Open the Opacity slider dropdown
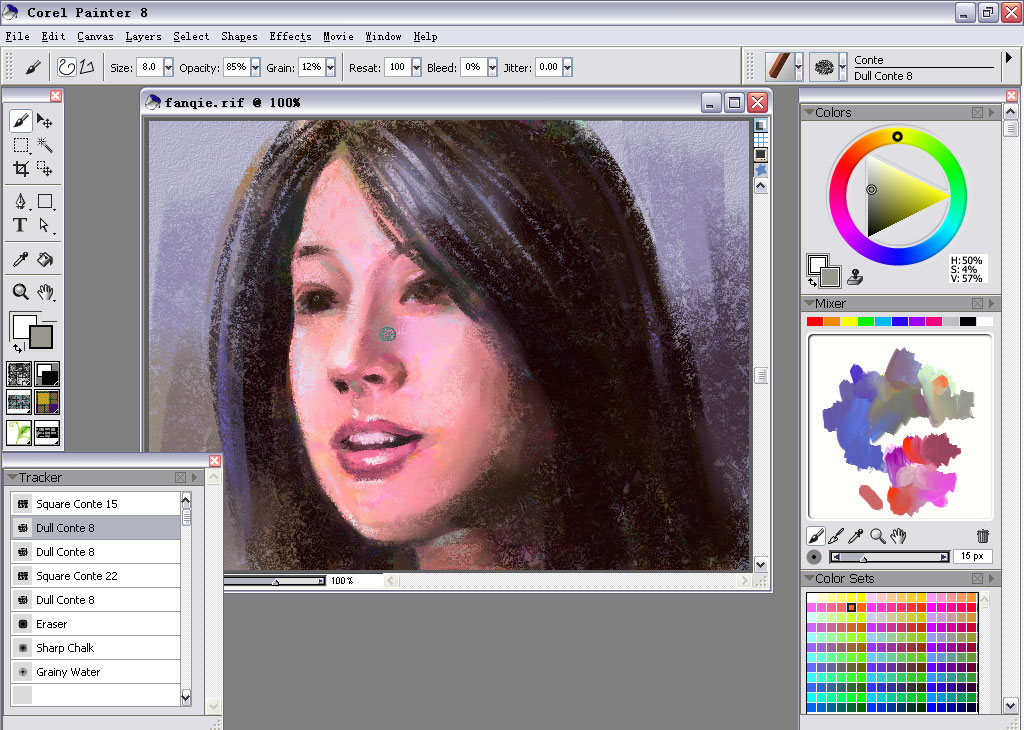This screenshot has height=730, width=1024. pos(255,67)
